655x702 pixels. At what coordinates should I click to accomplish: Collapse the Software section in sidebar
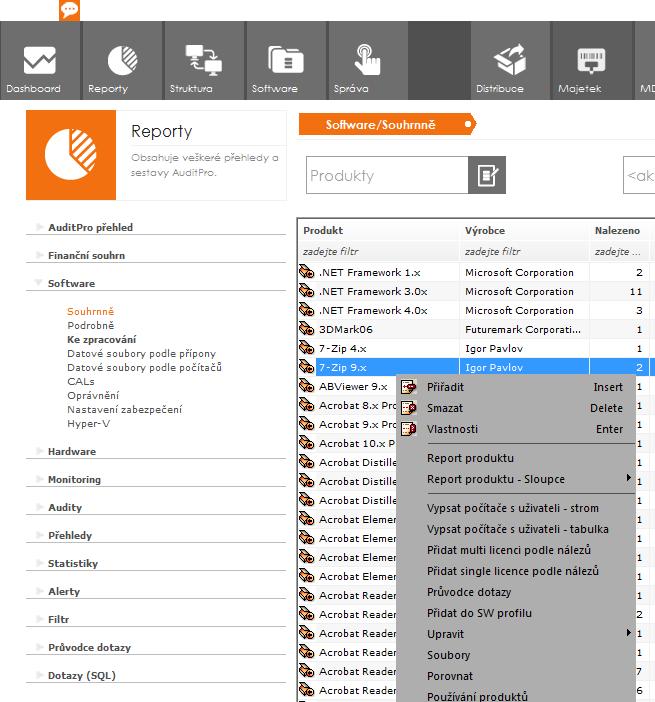click(39, 283)
